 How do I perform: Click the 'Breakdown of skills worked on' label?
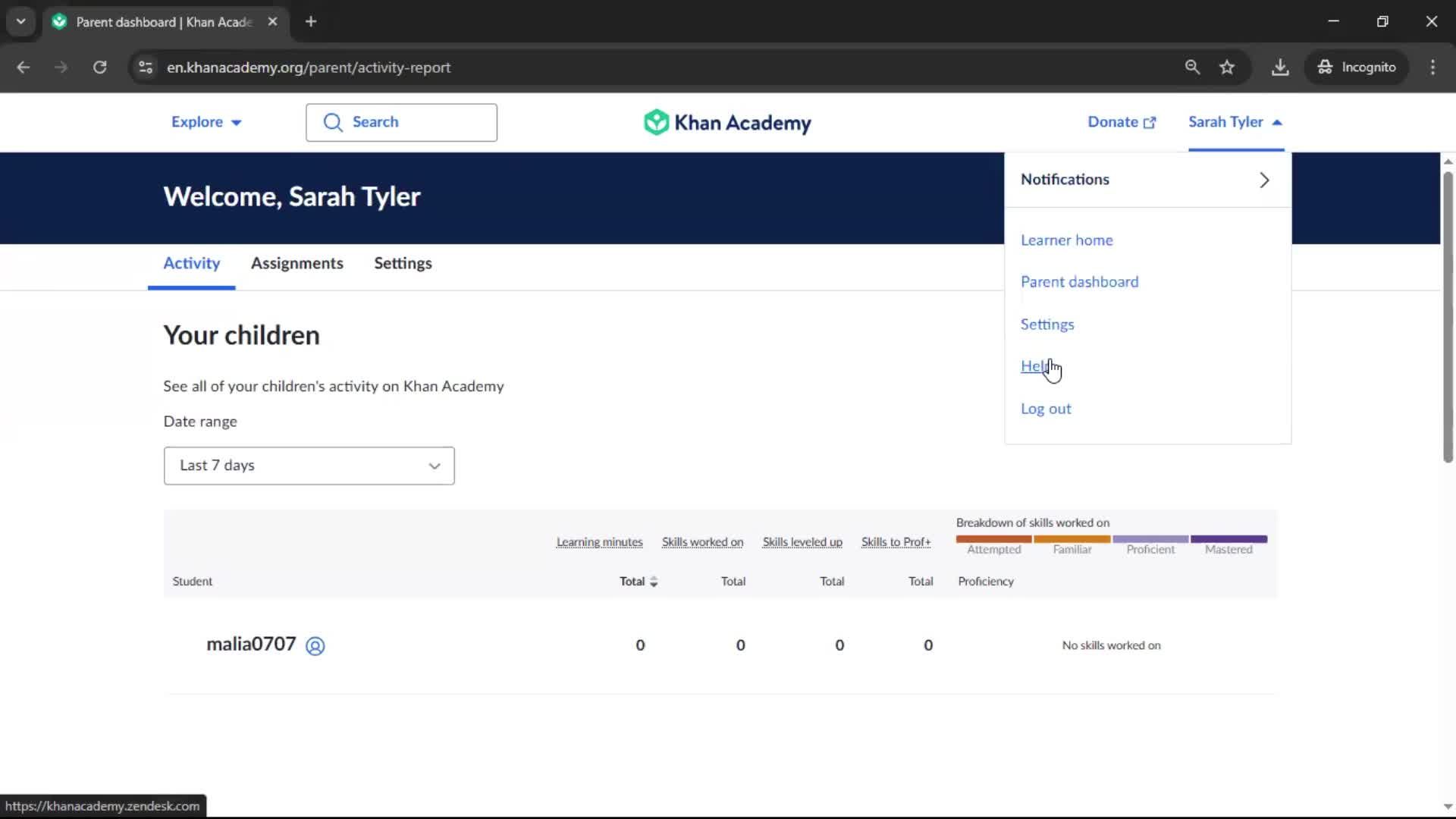pos(1032,522)
